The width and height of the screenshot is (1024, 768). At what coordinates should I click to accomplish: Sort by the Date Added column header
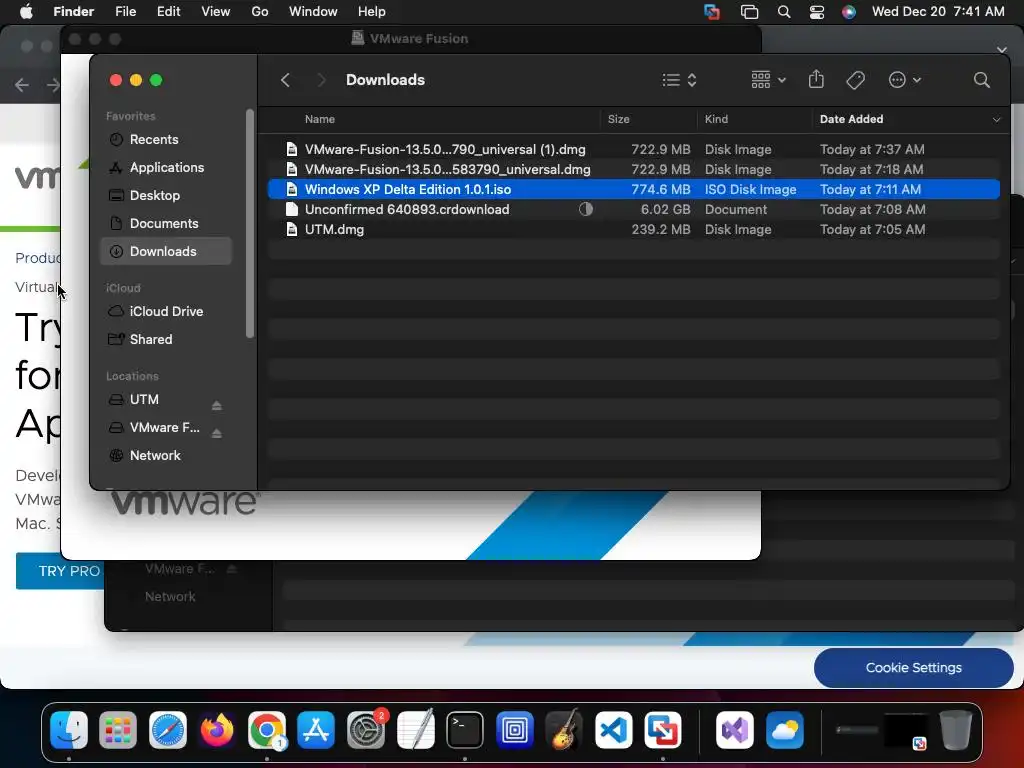pyautogui.click(x=852, y=119)
